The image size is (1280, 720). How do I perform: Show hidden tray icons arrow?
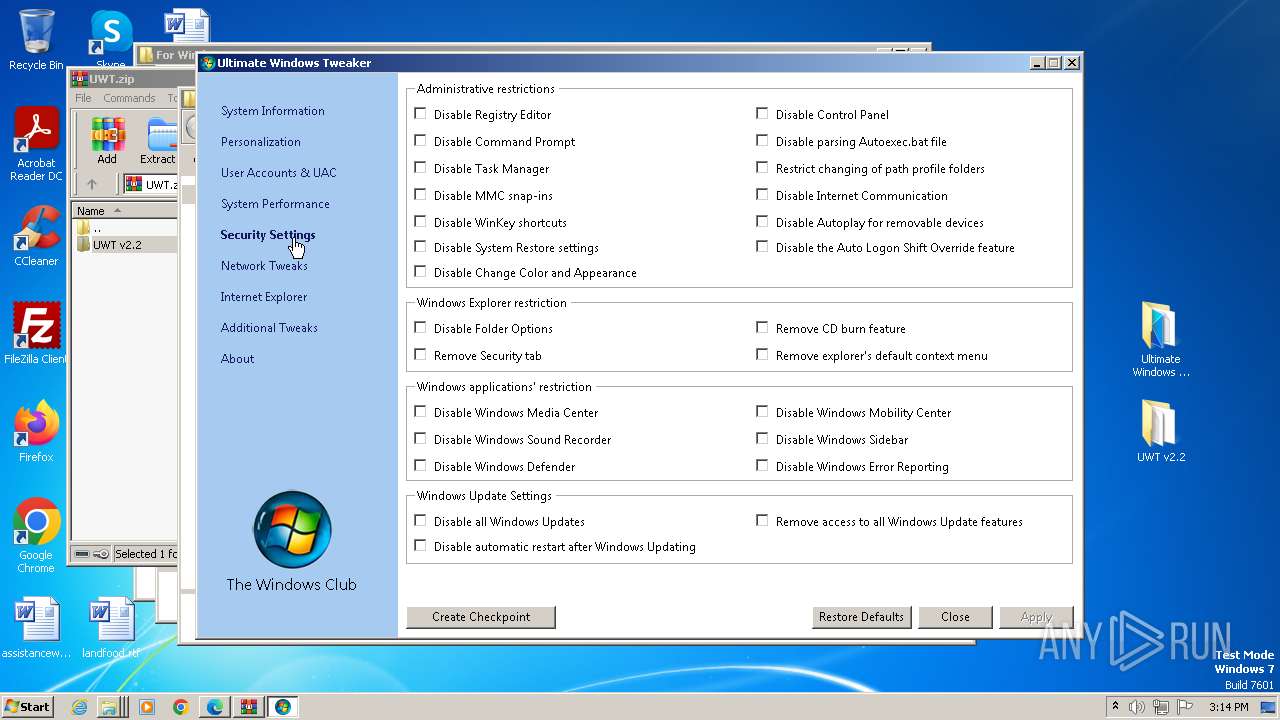click(1116, 707)
